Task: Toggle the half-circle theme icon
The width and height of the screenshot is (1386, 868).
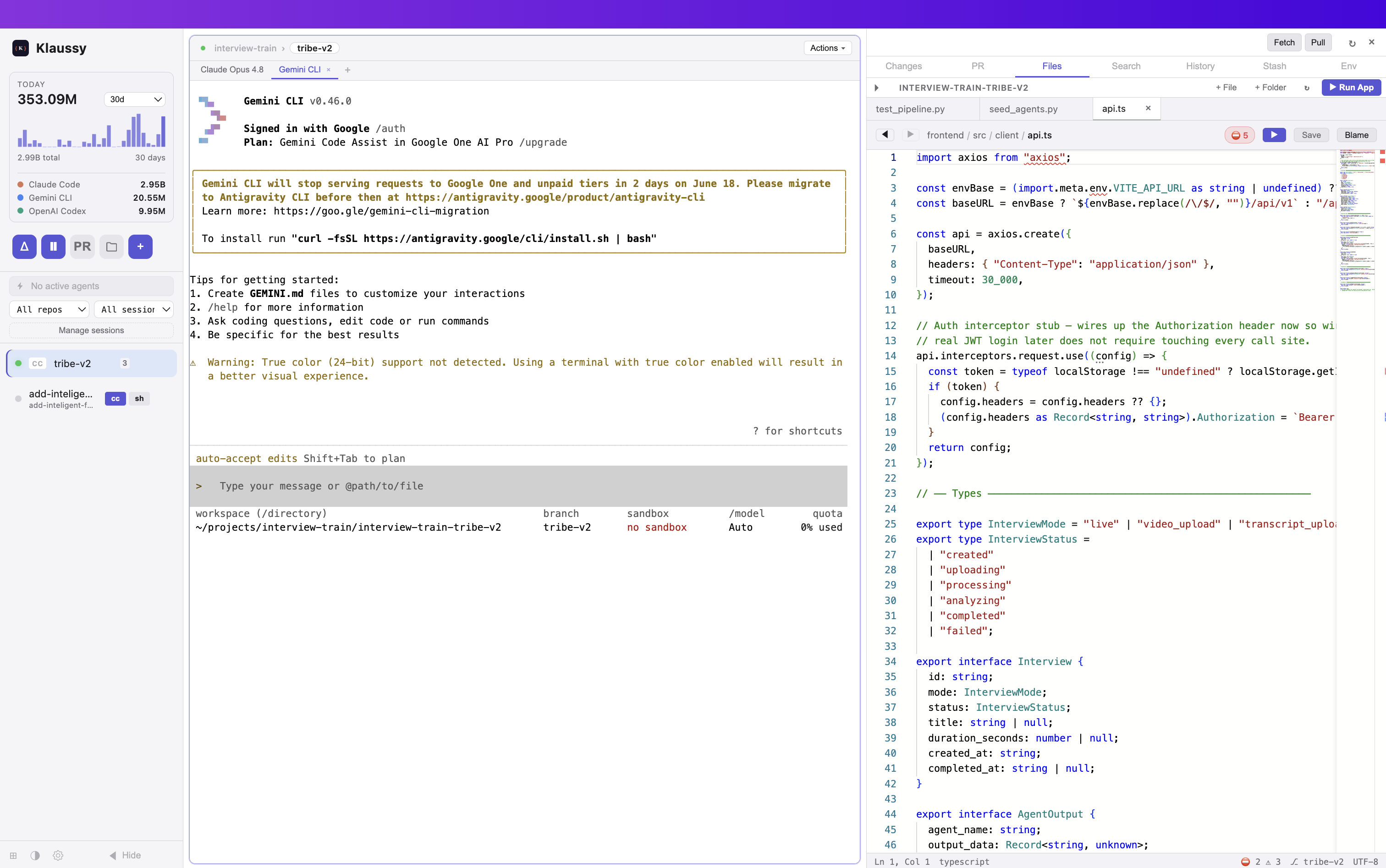Action: [35, 855]
